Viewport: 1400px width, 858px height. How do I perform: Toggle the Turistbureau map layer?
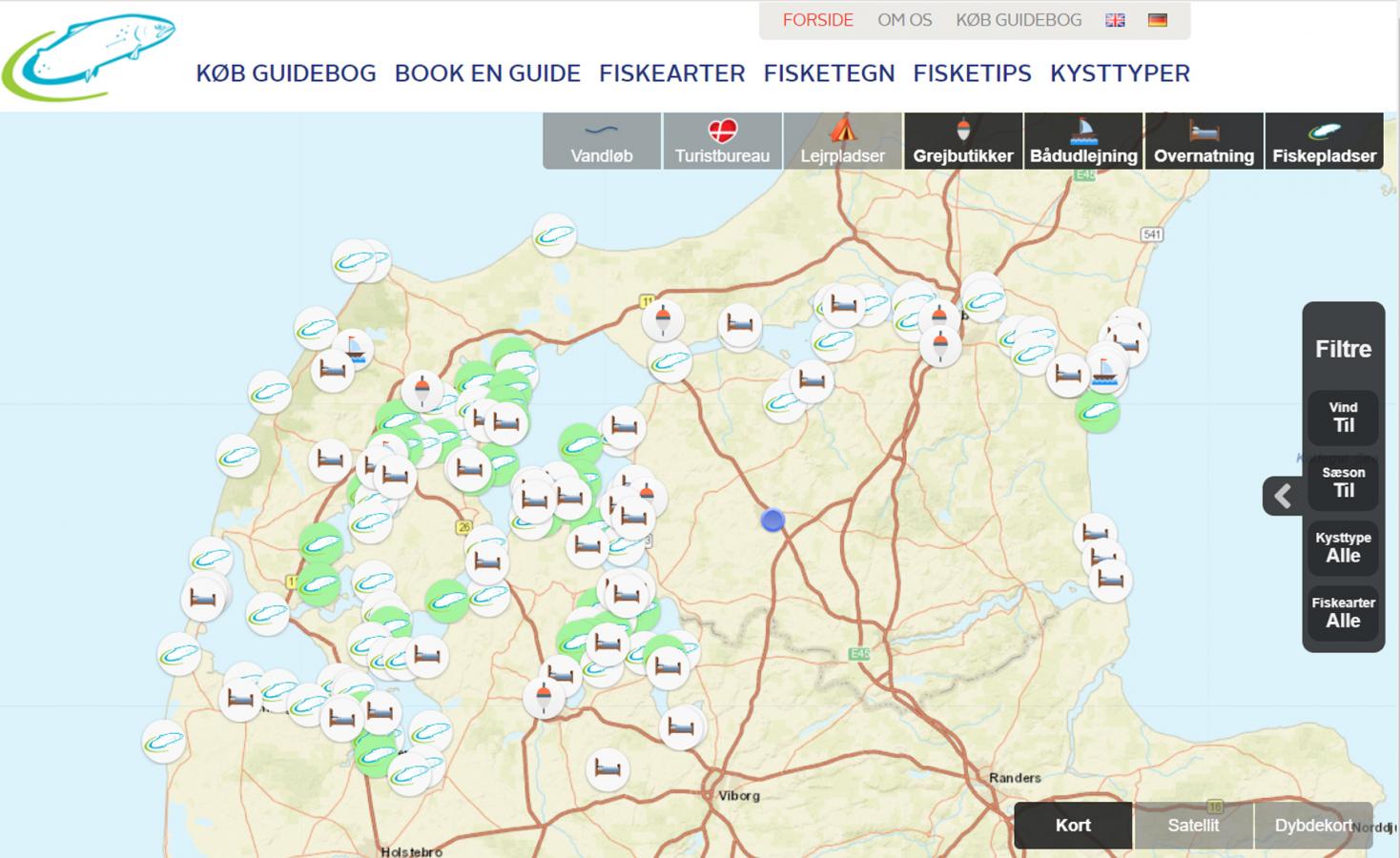pos(722,141)
